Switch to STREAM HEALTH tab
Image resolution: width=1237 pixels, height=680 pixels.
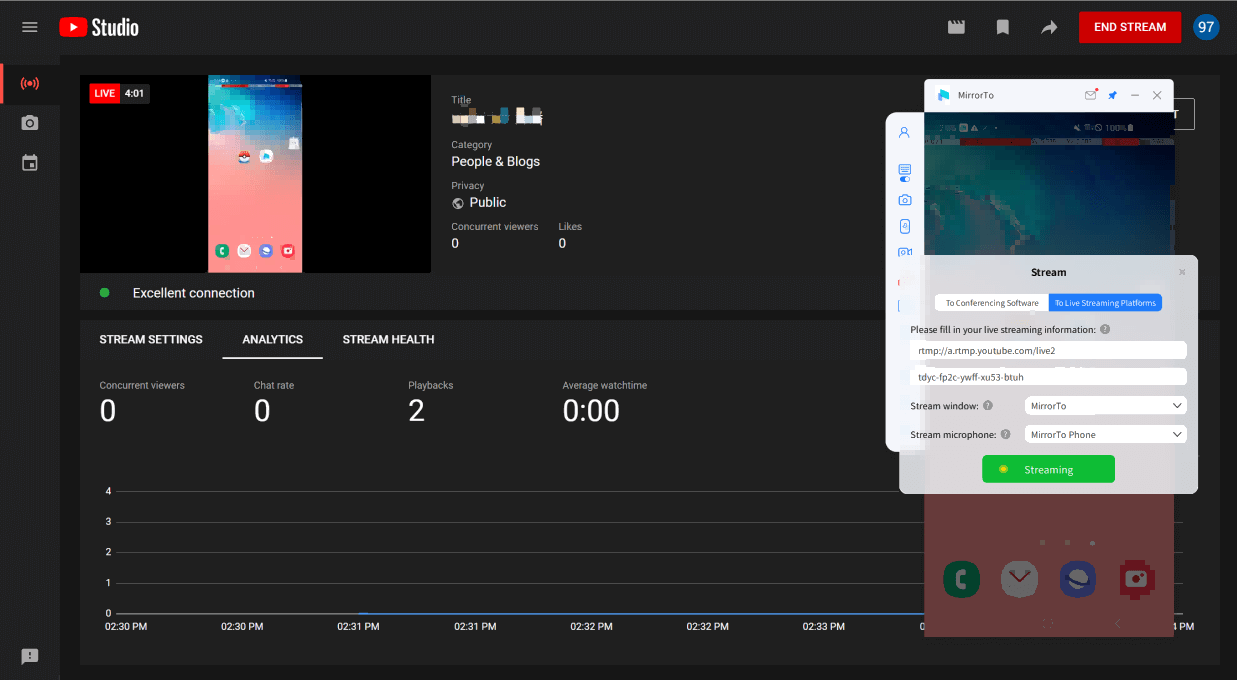coord(388,340)
